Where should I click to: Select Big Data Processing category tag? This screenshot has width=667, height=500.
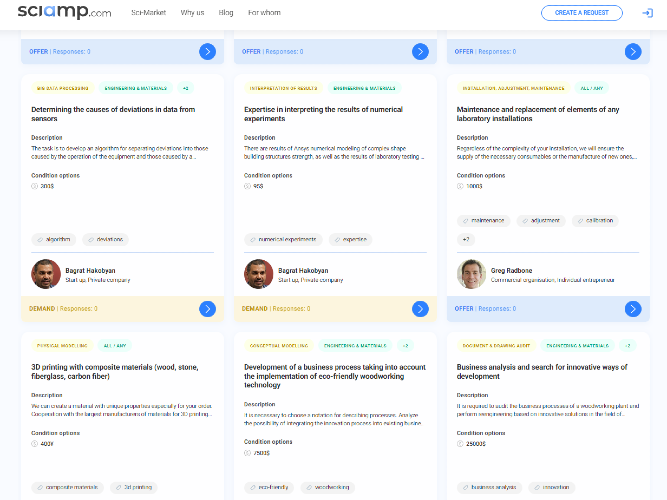coord(63,88)
